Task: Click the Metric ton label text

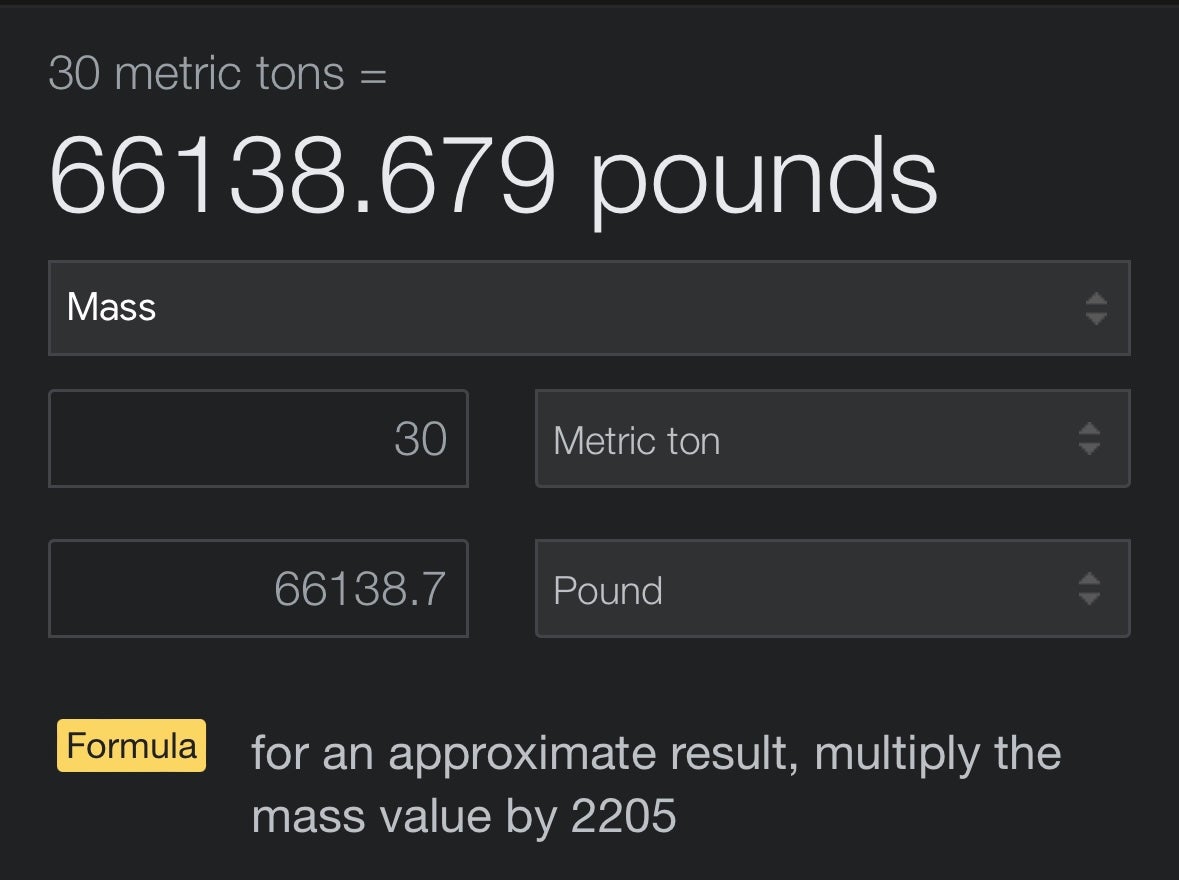Action: coord(636,441)
